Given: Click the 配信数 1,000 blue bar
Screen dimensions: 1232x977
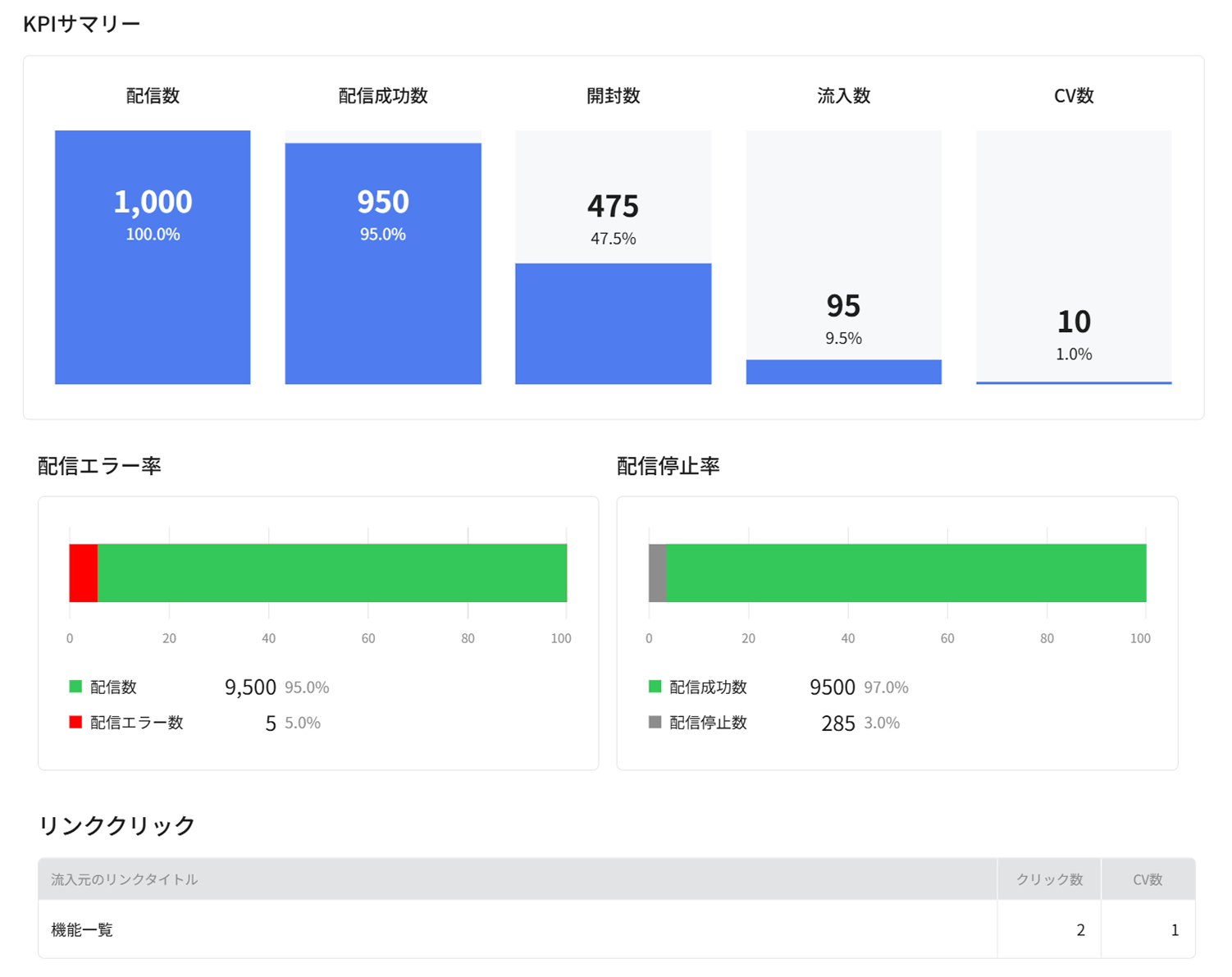Looking at the screenshot, I should pos(153,257).
